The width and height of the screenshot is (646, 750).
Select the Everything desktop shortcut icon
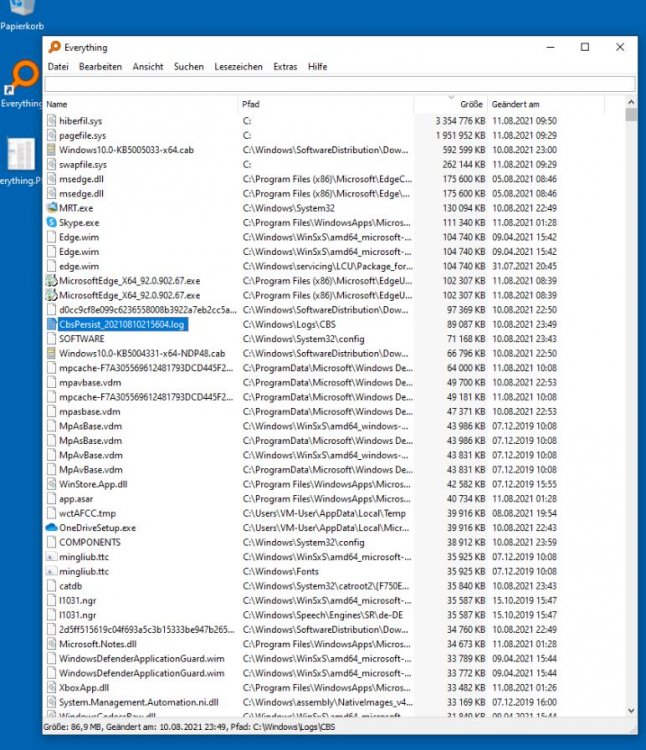pos(22,85)
